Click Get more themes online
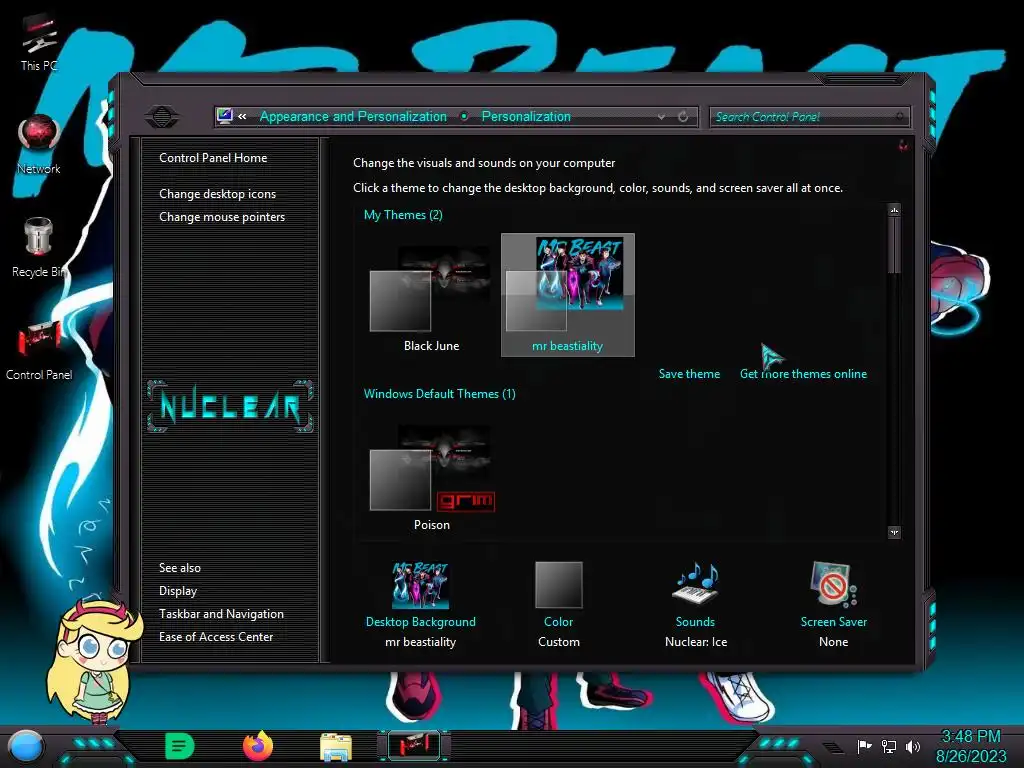This screenshot has width=1024, height=768. click(x=803, y=374)
